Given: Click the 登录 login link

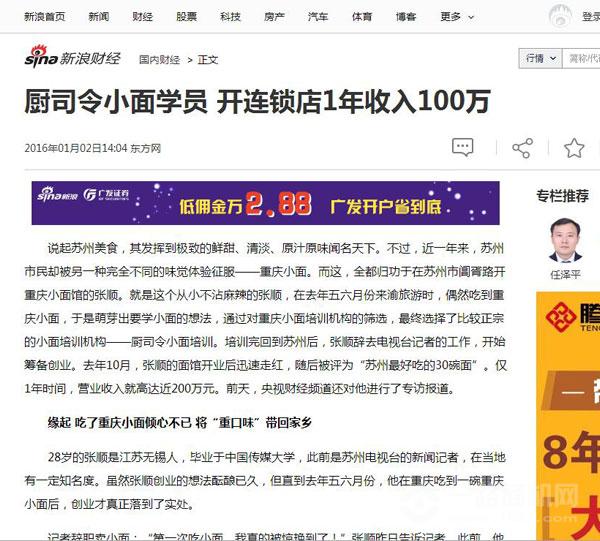Looking at the screenshot, I should pos(591,17).
